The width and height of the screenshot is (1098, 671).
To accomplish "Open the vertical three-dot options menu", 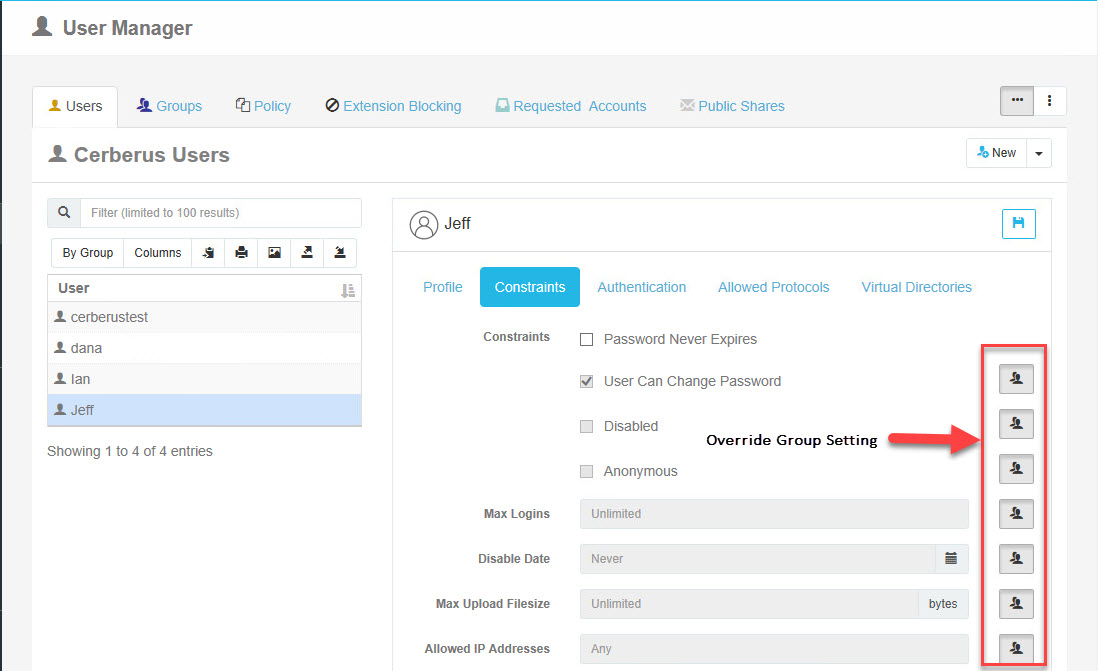I will [1049, 101].
